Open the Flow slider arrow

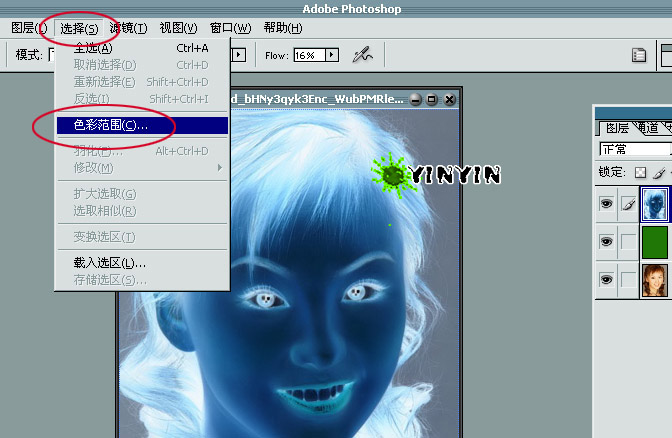(x=332, y=55)
